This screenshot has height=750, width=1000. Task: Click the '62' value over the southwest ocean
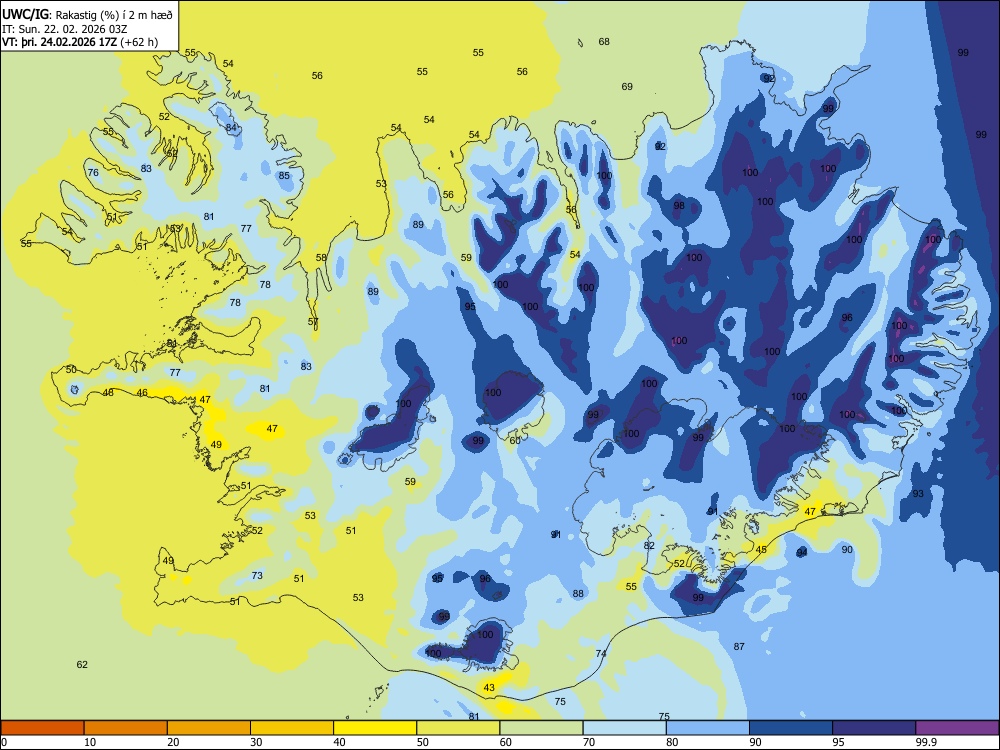(82, 665)
